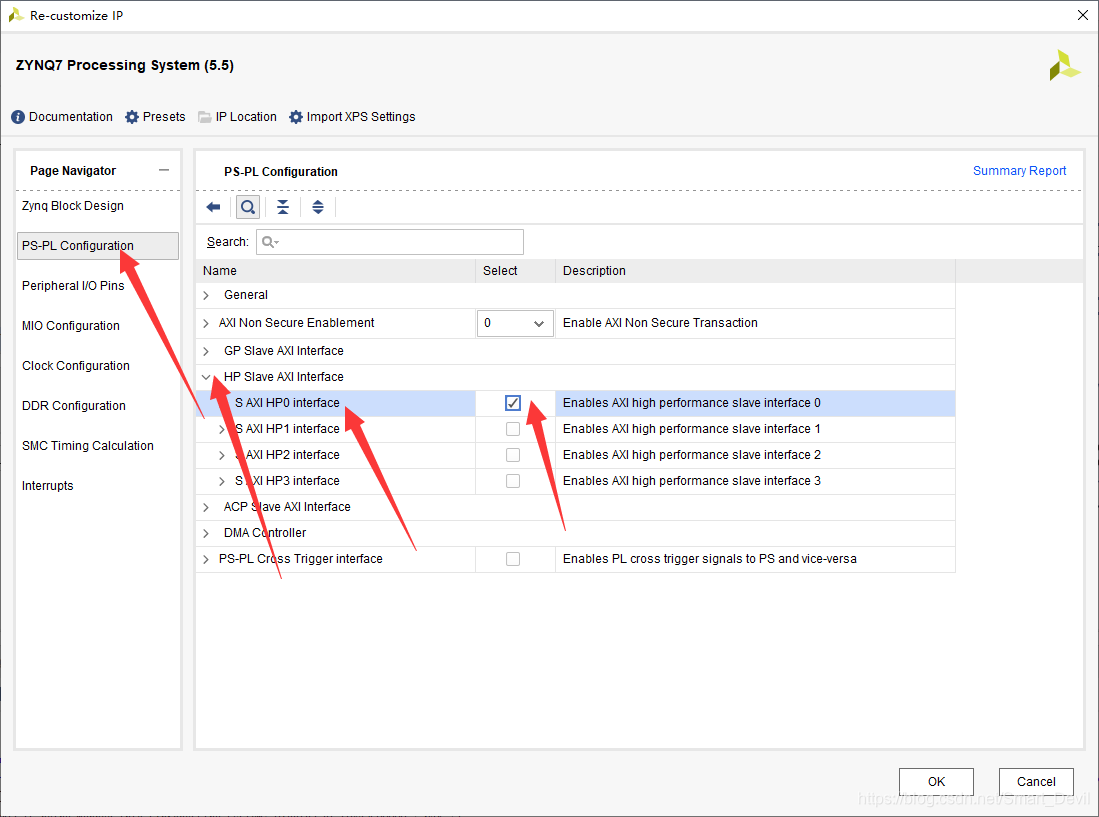
Task: Collapse HP Slave AXI Interface row
Action: (206, 377)
